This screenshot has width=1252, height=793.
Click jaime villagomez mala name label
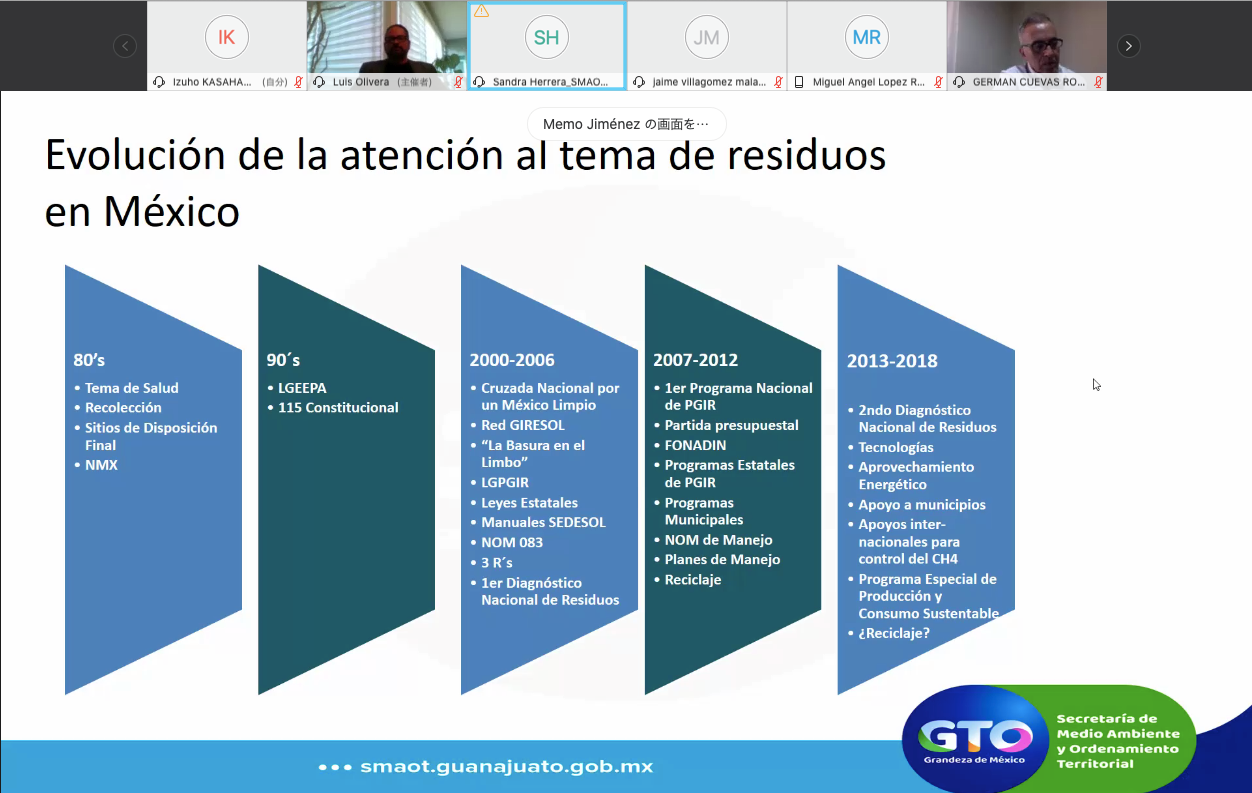(x=709, y=82)
